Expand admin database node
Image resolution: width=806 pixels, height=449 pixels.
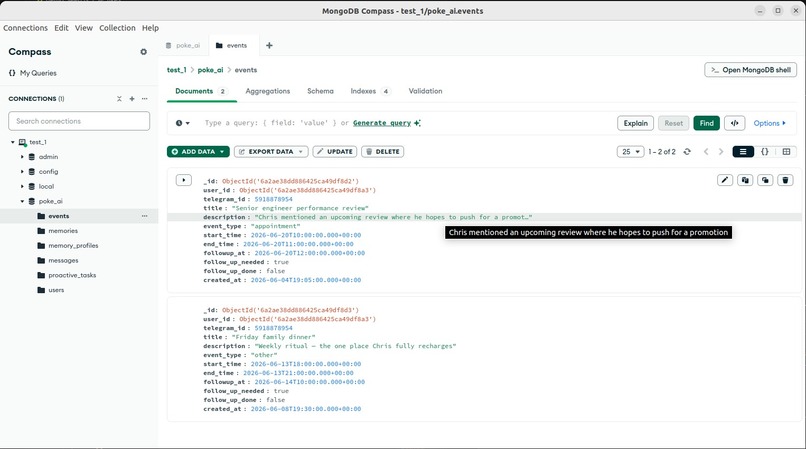click(x=22, y=157)
